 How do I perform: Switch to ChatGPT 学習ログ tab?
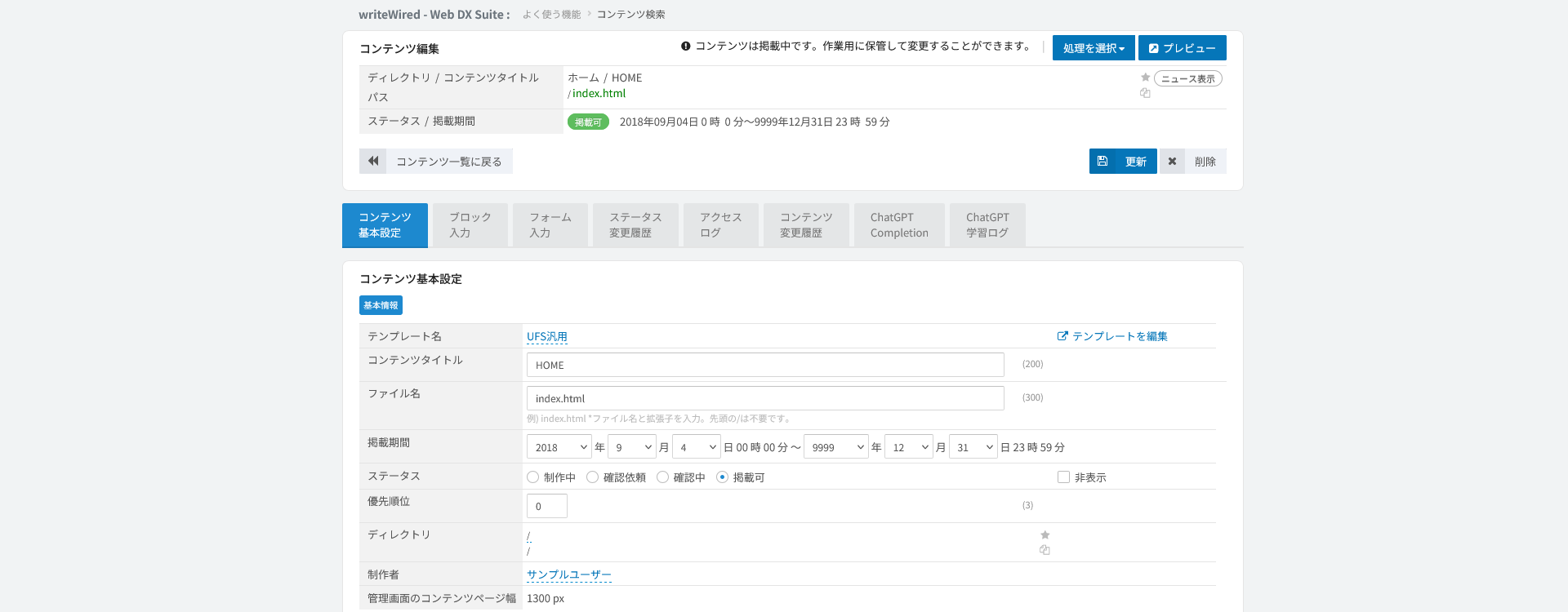pos(987,225)
